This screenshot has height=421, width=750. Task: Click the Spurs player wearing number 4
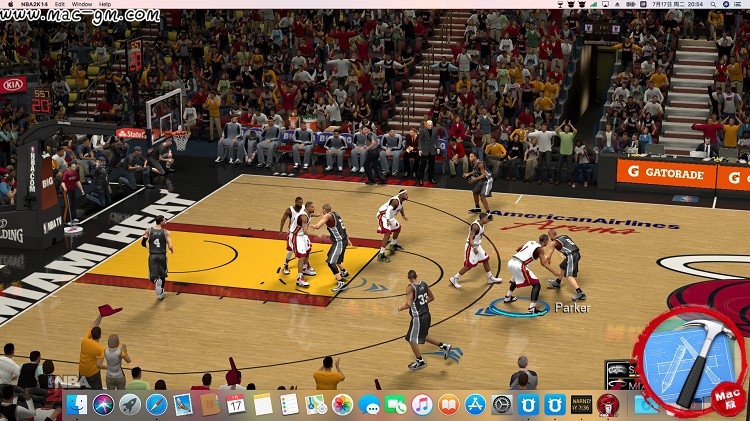point(157,257)
